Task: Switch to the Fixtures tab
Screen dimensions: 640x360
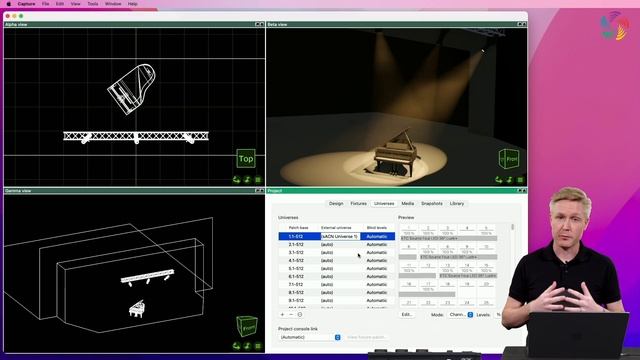Action: tap(358, 203)
